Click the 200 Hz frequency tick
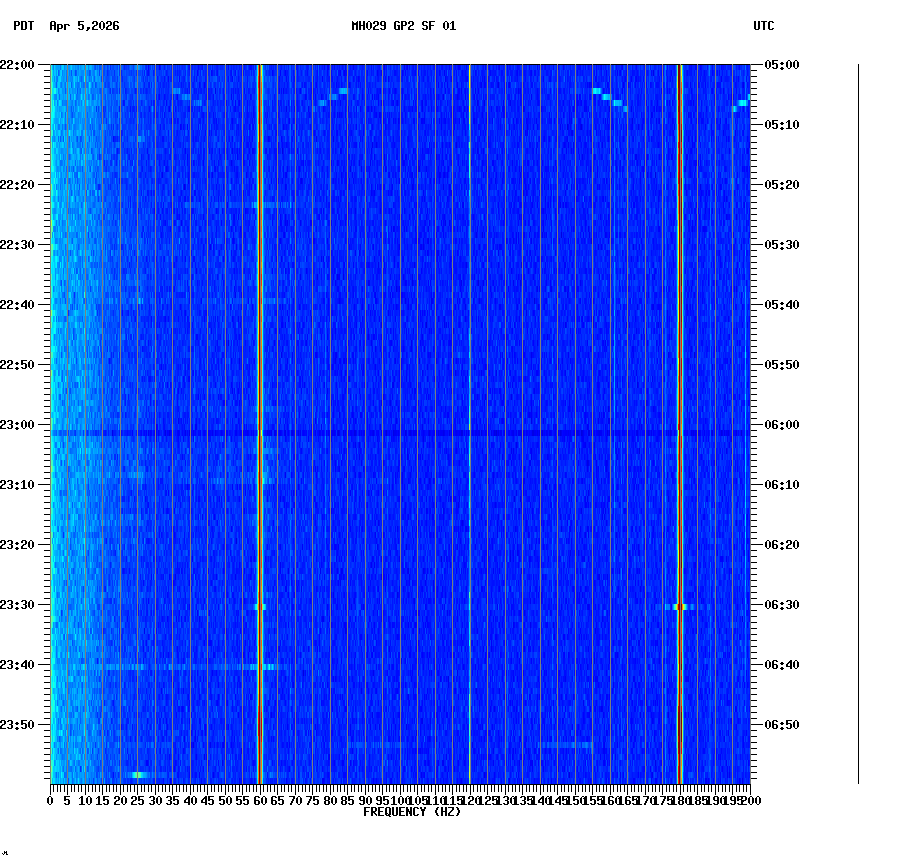The height and width of the screenshot is (864, 902). 748,800
